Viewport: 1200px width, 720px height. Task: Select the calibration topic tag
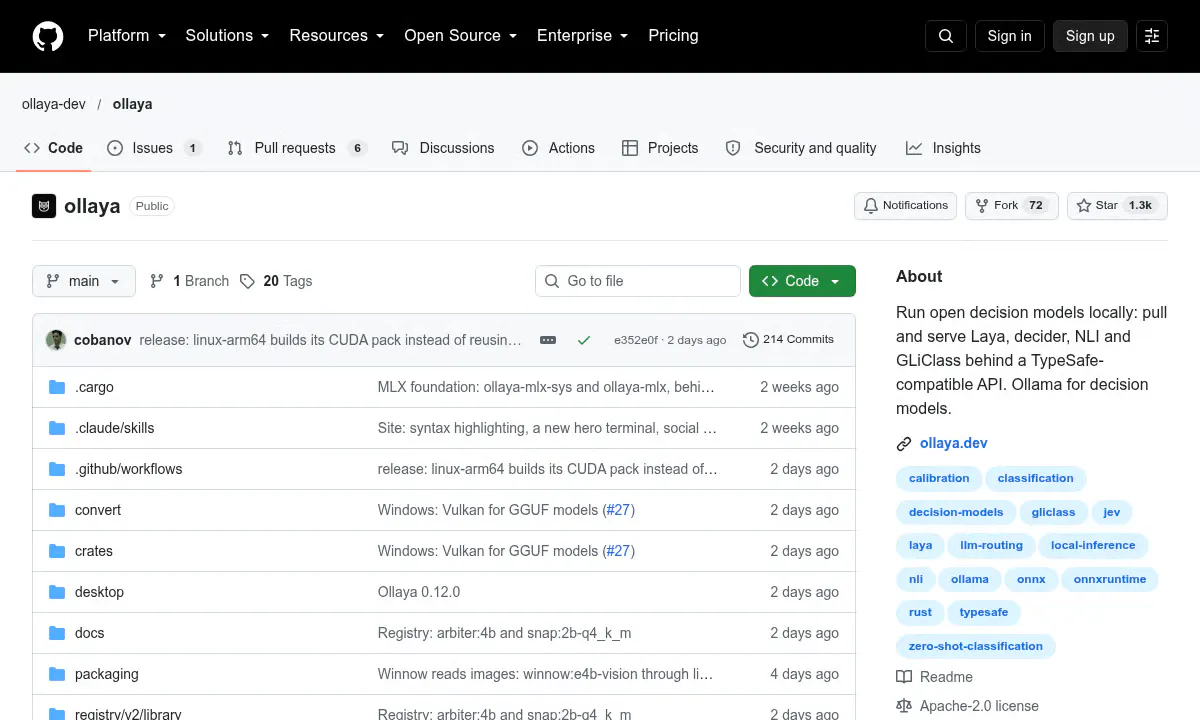(x=939, y=478)
